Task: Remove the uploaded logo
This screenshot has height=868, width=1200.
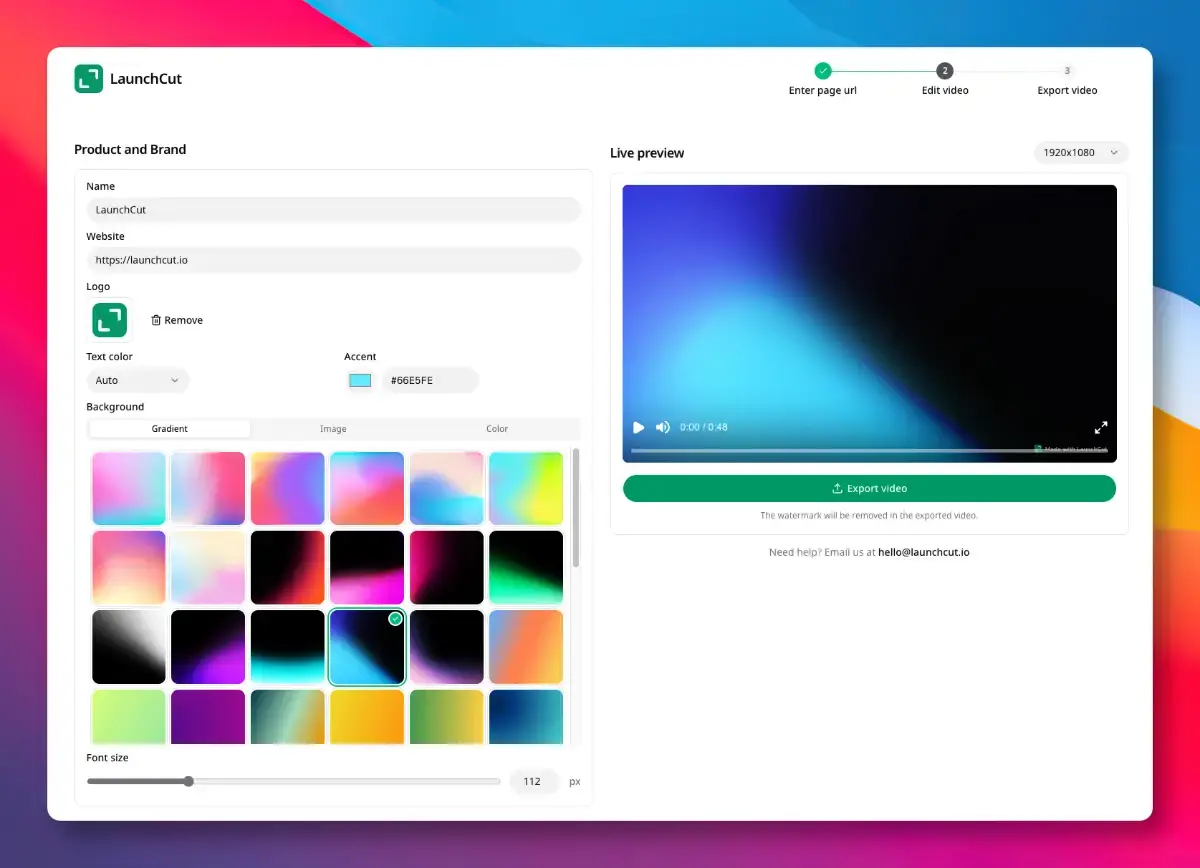Action: 177,320
